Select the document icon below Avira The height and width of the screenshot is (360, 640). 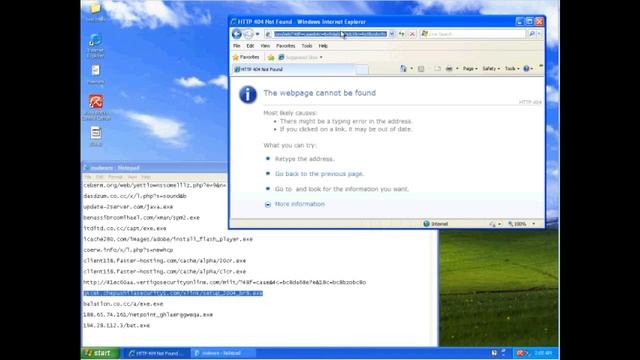[96, 136]
